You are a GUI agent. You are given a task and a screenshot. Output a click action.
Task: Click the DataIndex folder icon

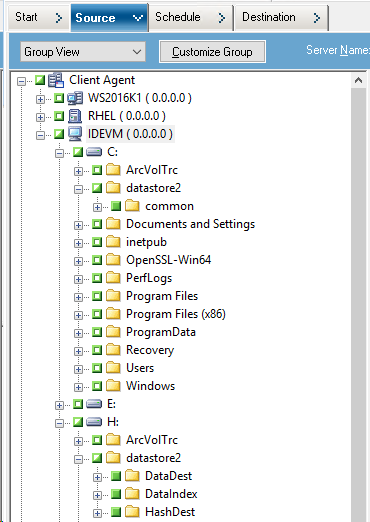tap(132, 494)
